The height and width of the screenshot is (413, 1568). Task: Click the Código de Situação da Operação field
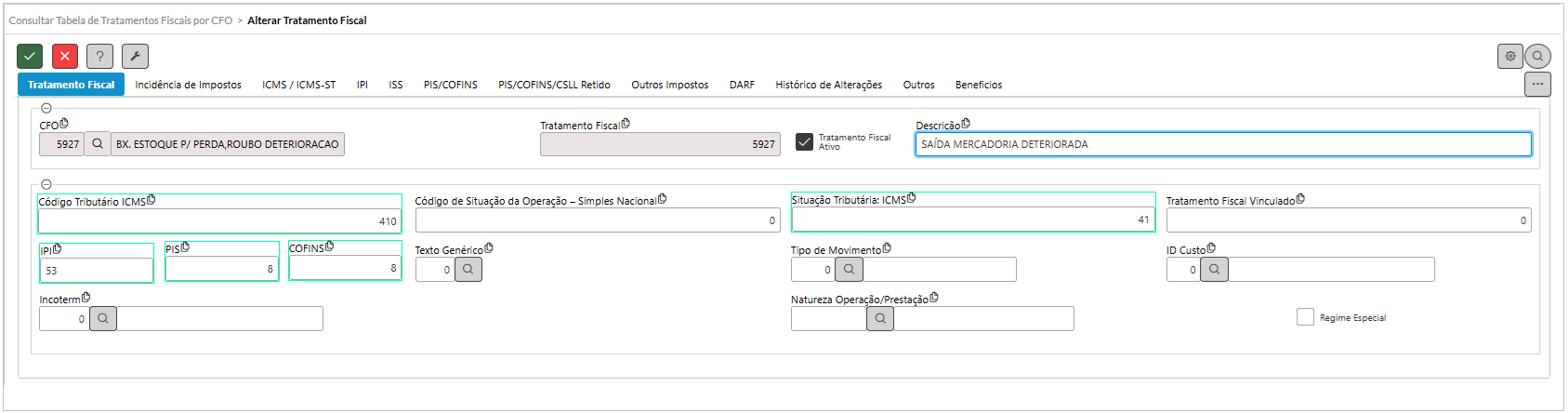[x=598, y=220]
